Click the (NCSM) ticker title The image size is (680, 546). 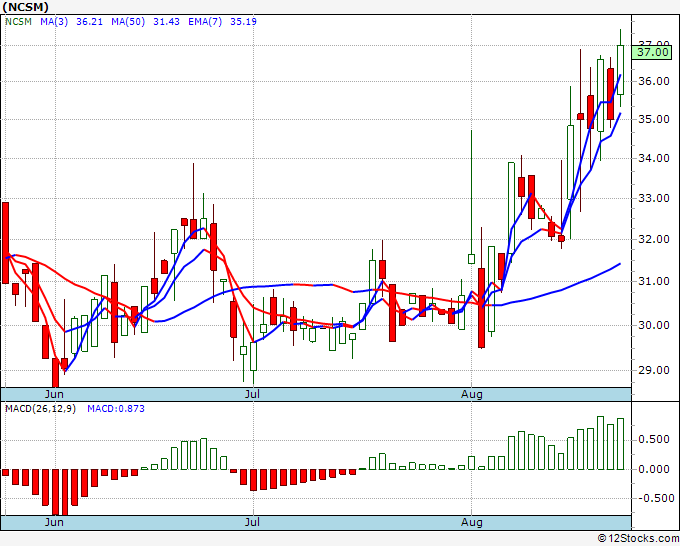point(25,7)
